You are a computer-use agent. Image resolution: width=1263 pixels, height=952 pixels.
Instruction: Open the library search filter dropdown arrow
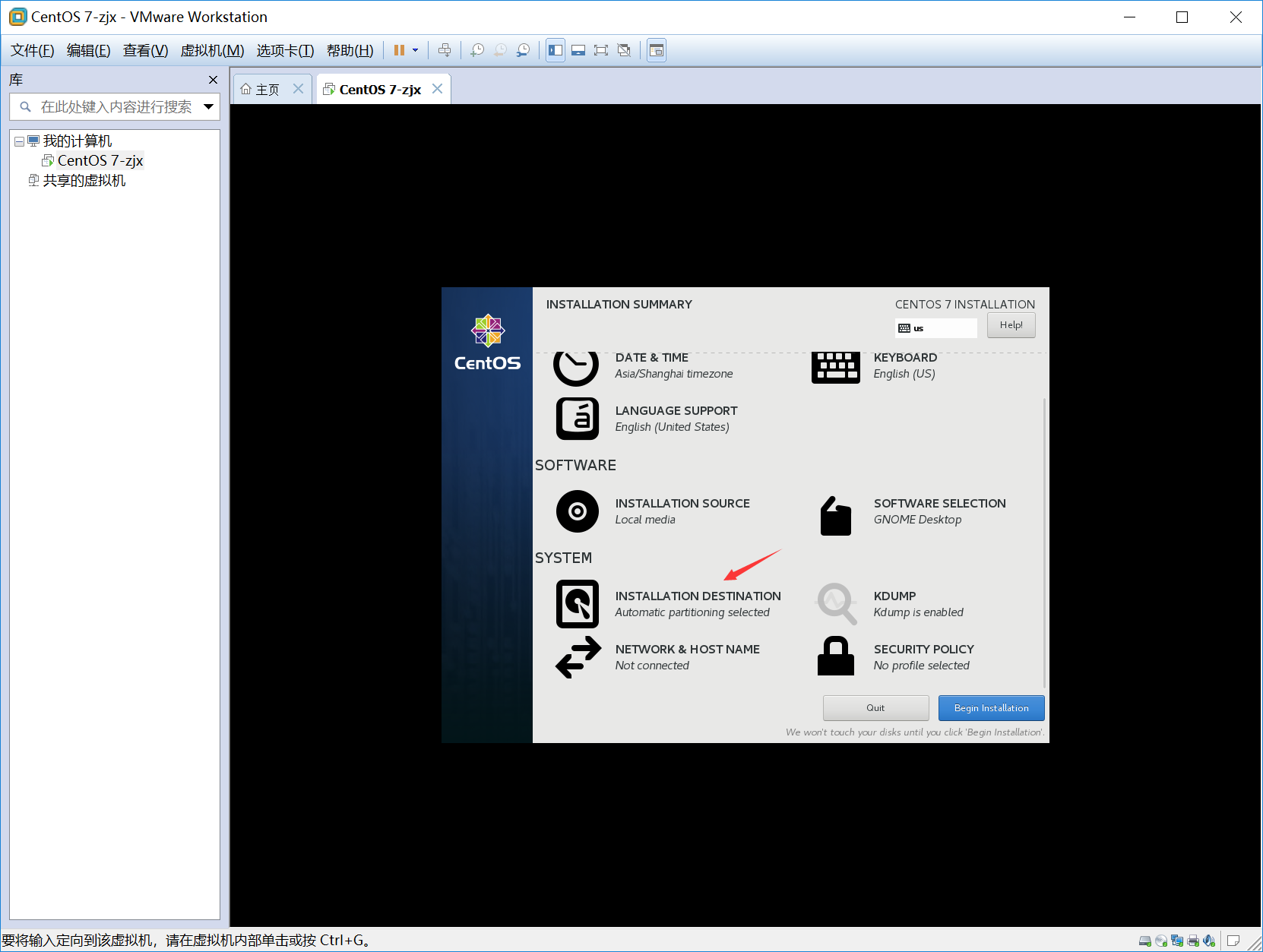[x=209, y=107]
